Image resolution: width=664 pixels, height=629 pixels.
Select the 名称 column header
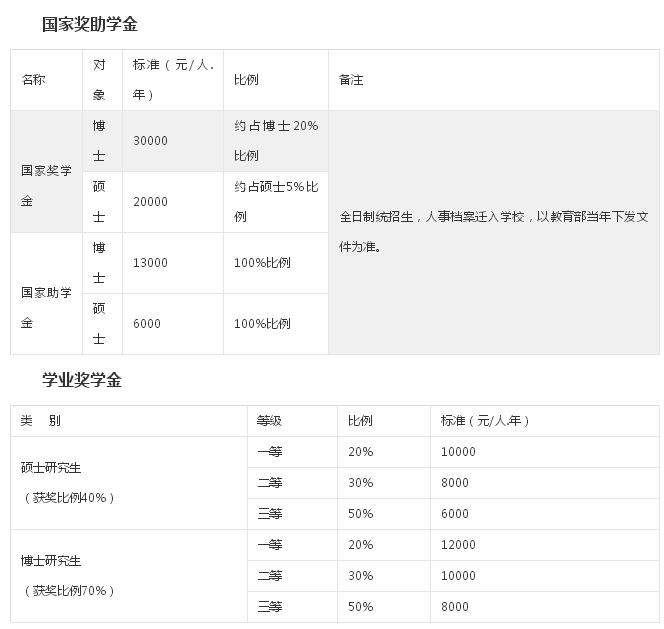[34, 80]
